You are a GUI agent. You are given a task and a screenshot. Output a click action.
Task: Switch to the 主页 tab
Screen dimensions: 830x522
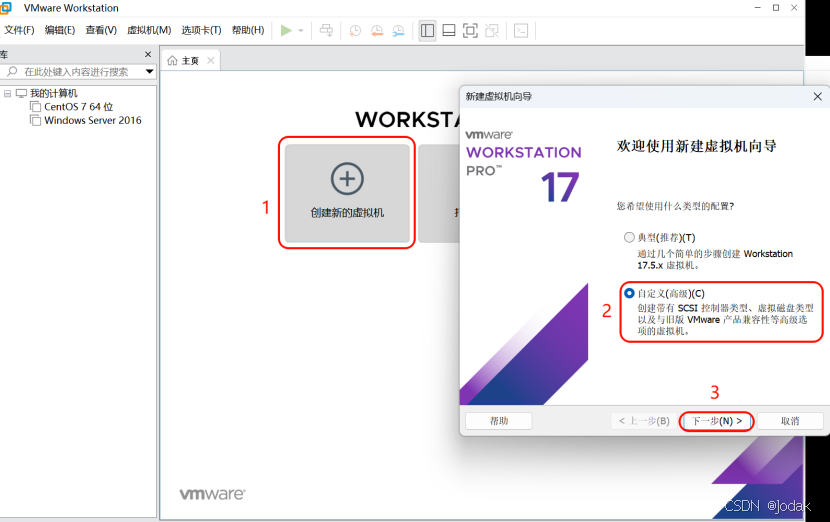[x=190, y=61]
